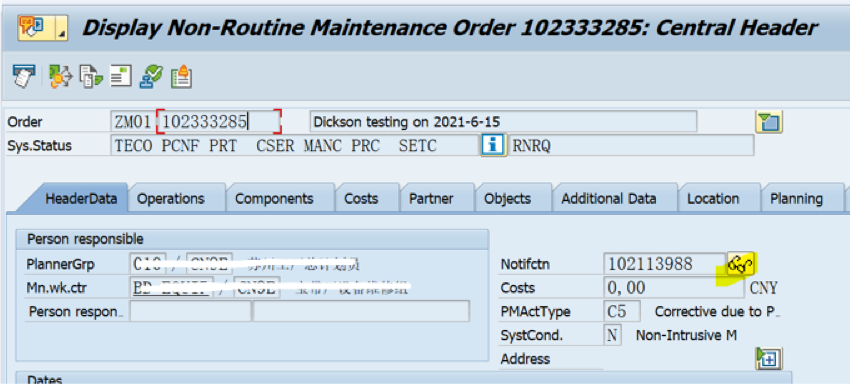Click the first toolbar icon with hat

[23, 76]
